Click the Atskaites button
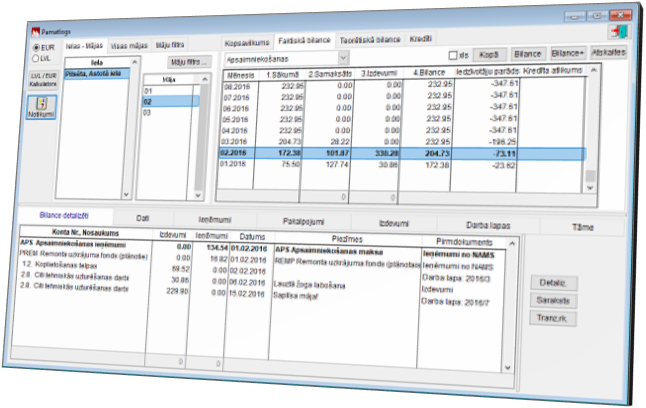The image size is (646, 408). point(610,53)
